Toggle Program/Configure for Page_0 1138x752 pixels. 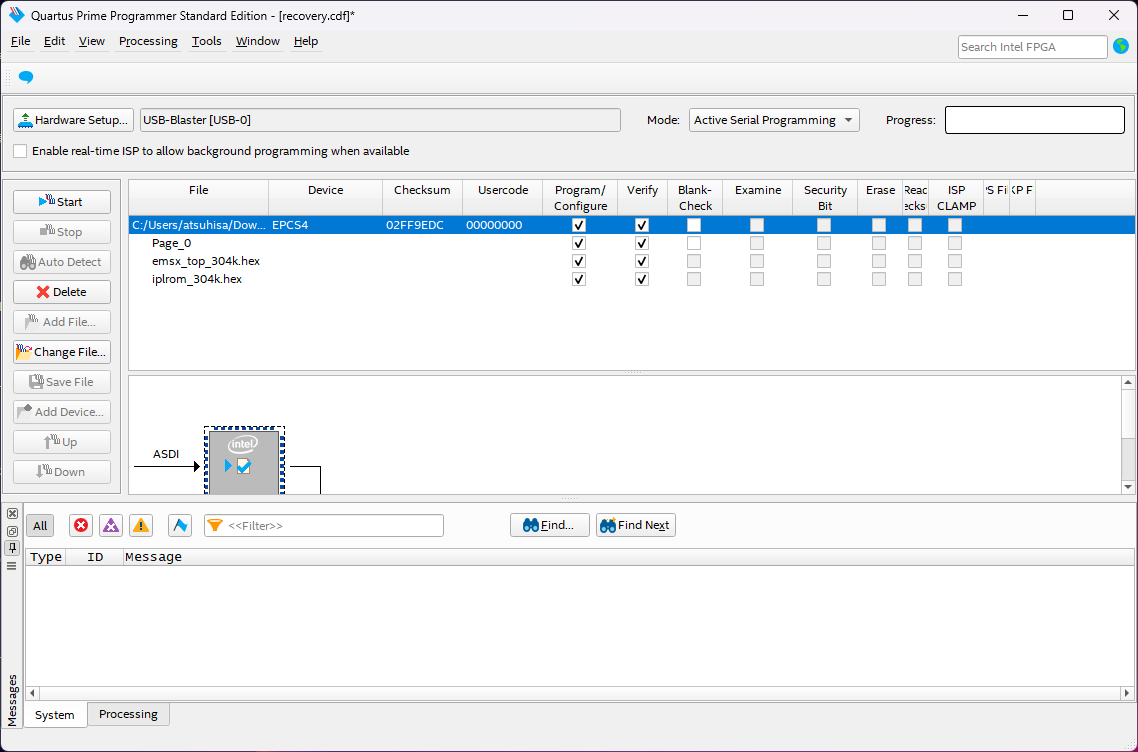578,243
